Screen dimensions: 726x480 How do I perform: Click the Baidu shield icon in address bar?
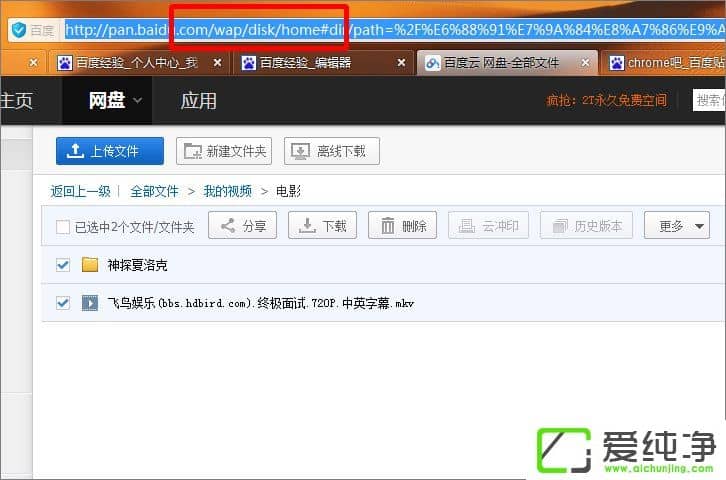click(18, 30)
